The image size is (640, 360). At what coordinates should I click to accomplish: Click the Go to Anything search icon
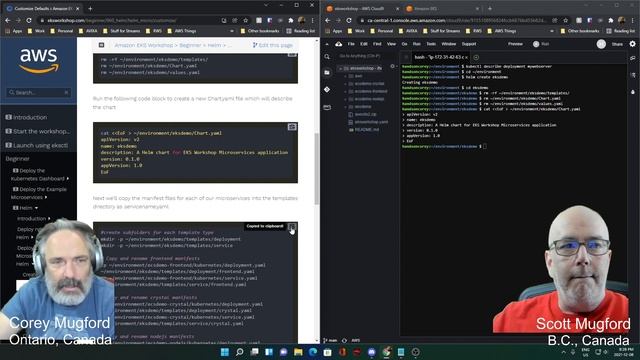pyautogui.click(x=327, y=57)
